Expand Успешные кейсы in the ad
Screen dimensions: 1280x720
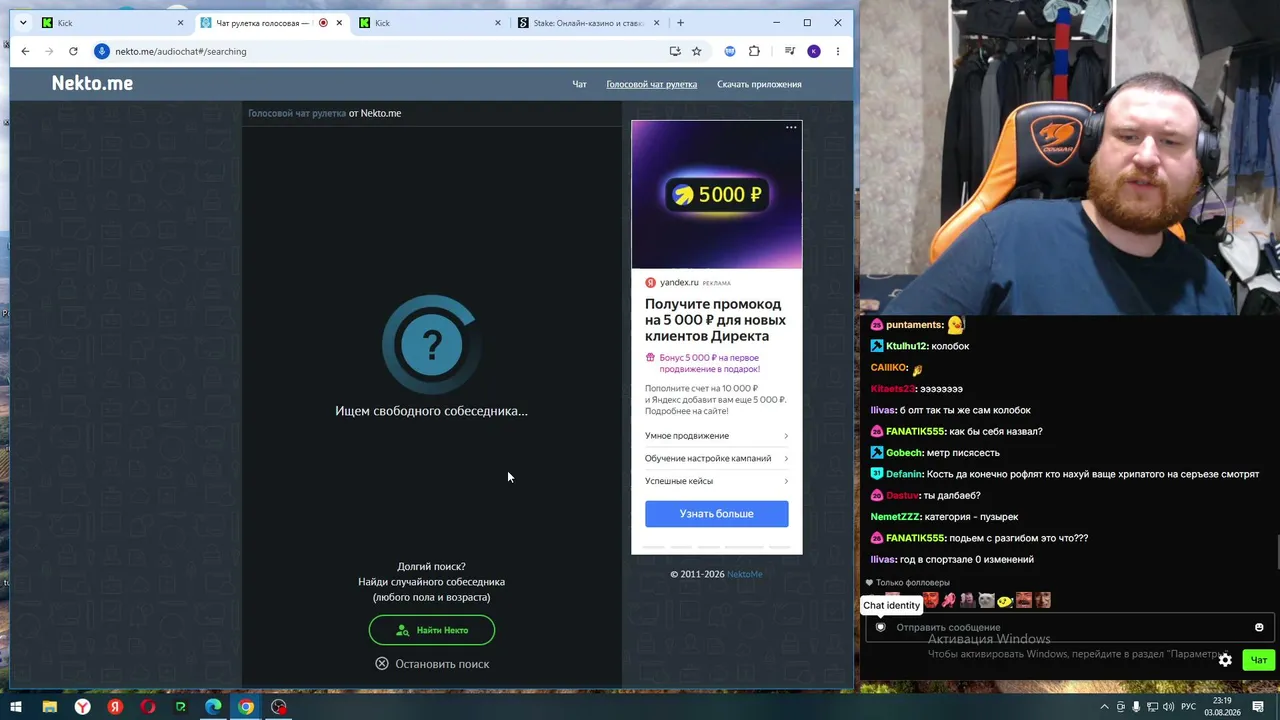pos(716,481)
